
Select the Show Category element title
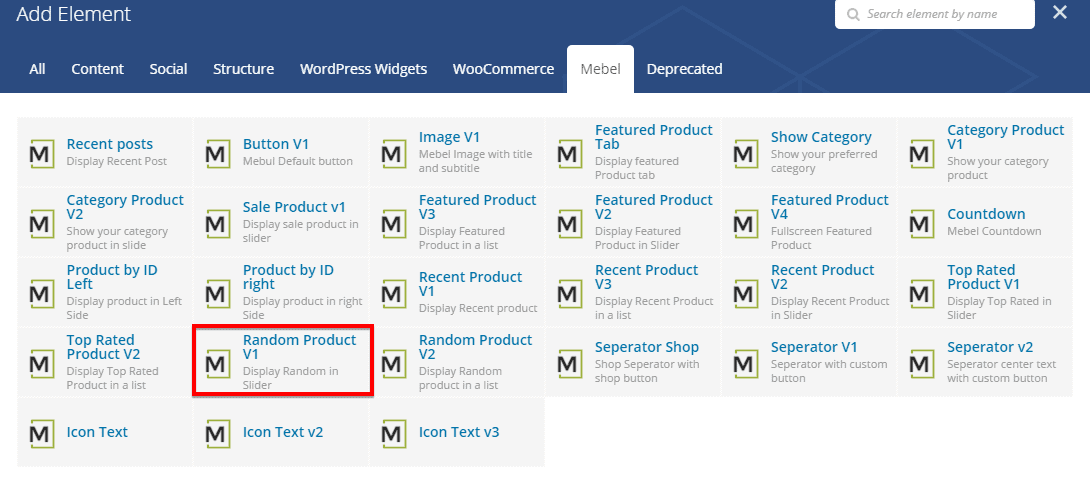(821, 137)
